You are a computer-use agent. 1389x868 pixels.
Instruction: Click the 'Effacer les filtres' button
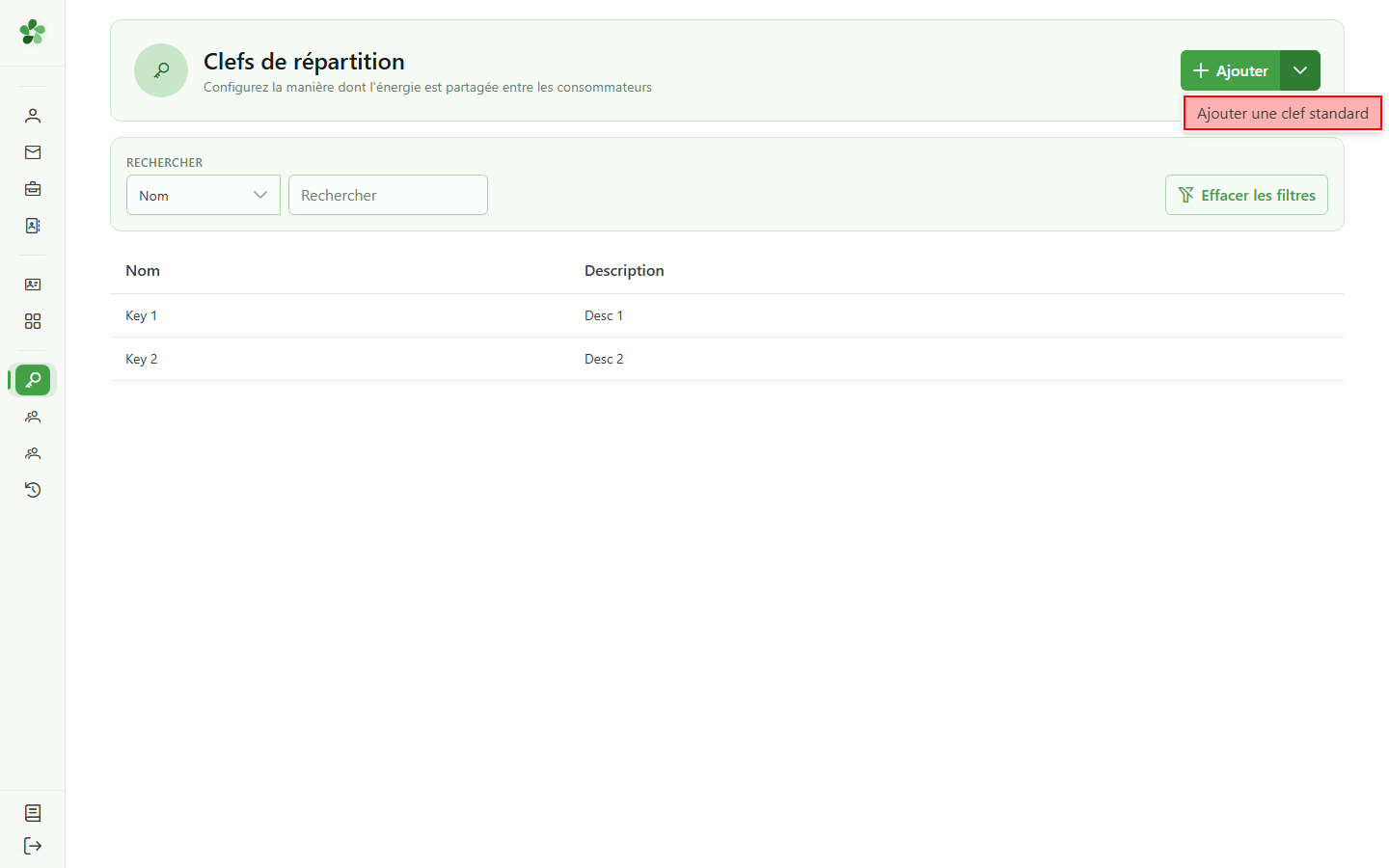click(x=1246, y=195)
